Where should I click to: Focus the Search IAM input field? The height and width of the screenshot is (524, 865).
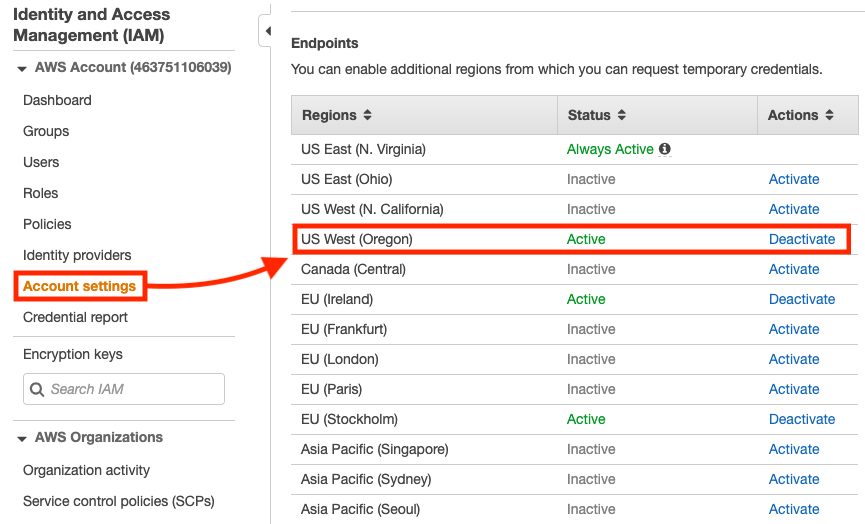point(124,389)
